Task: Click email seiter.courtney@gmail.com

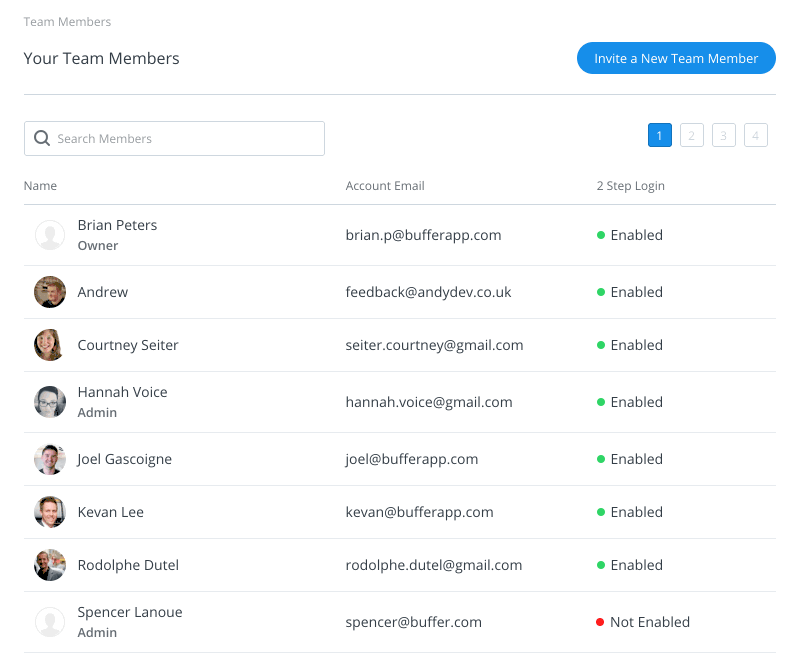Action: click(x=434, y=345)
